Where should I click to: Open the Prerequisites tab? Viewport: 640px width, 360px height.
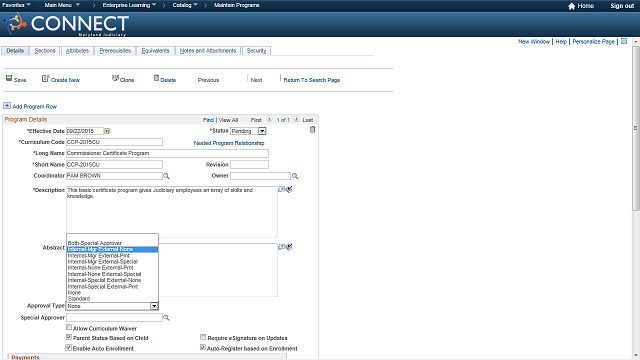click(115, 51)
